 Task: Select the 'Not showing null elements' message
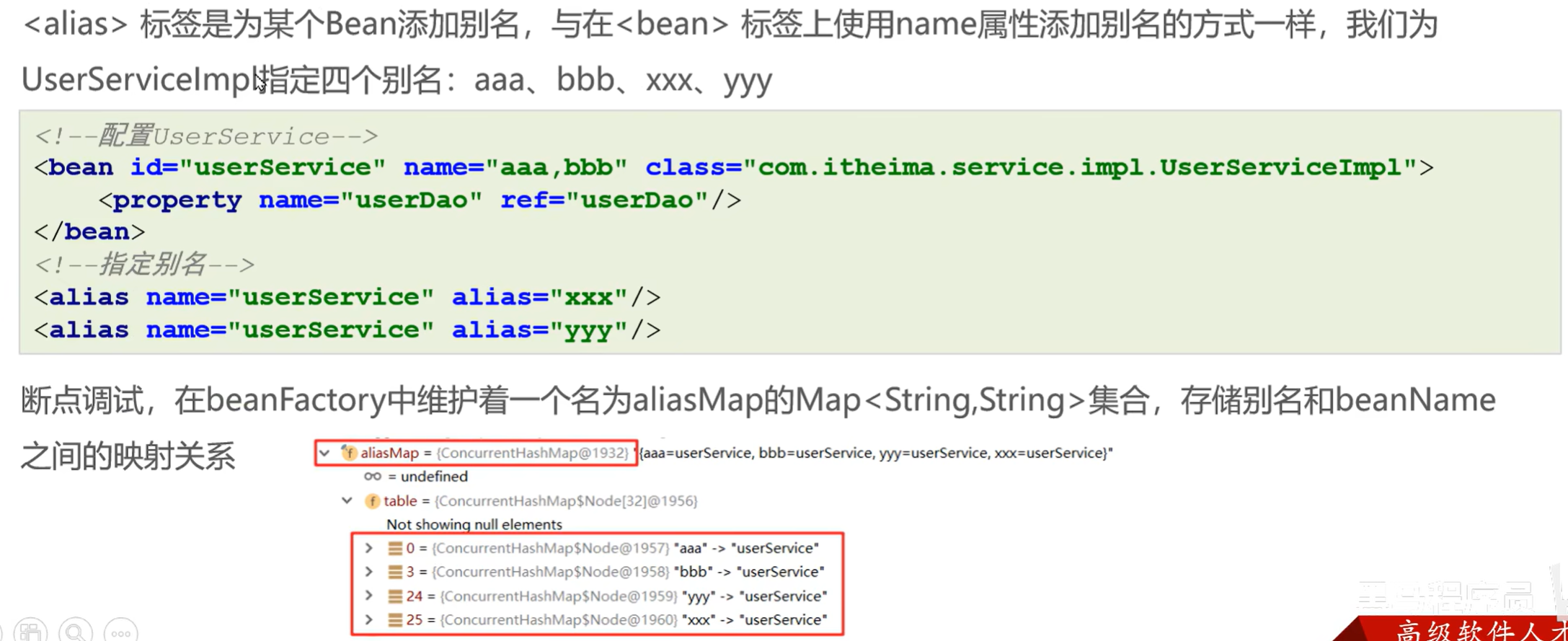click(474, 525)
